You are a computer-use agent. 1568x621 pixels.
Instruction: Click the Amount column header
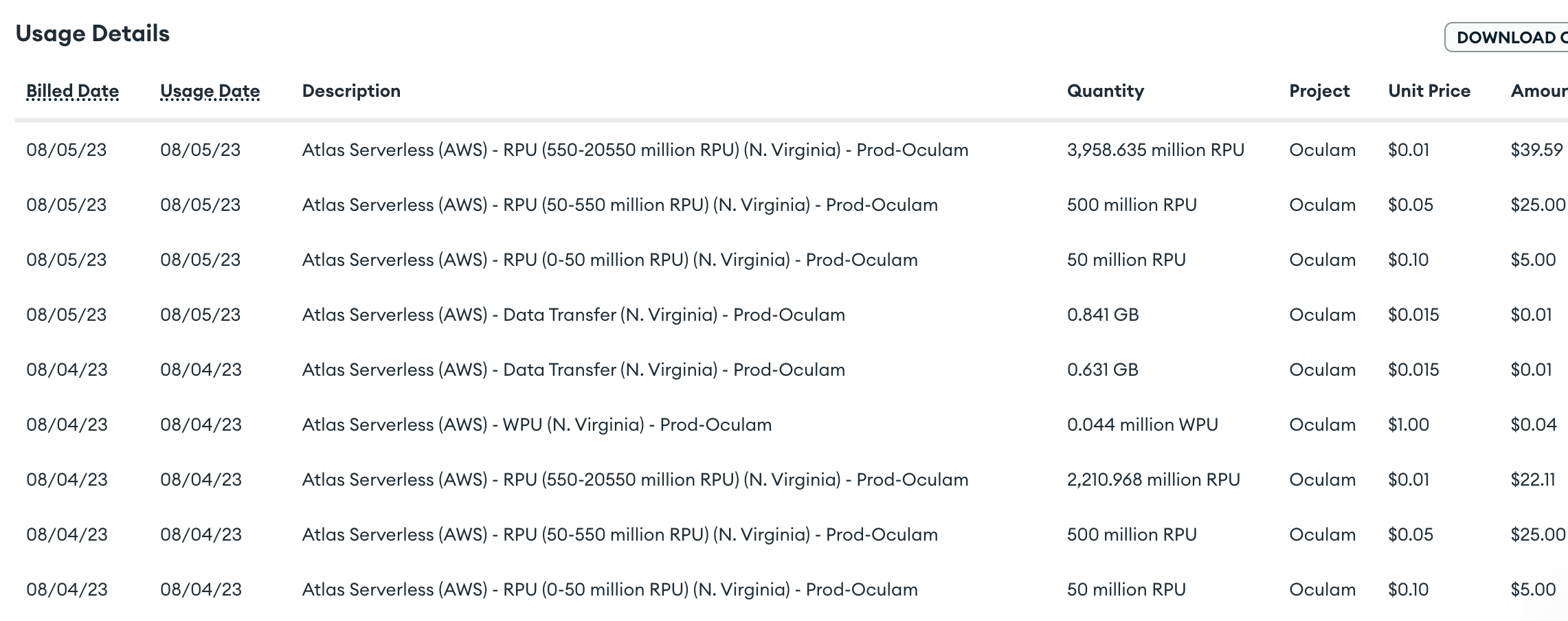1538,91
